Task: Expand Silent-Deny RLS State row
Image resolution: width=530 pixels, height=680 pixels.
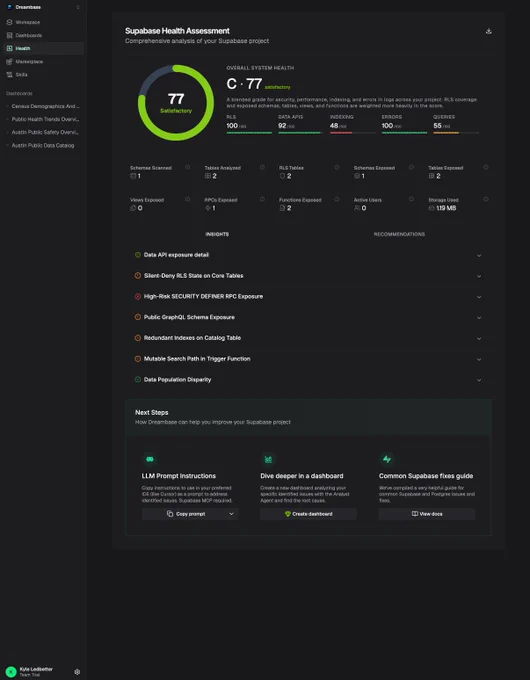Action: [308, 276]
